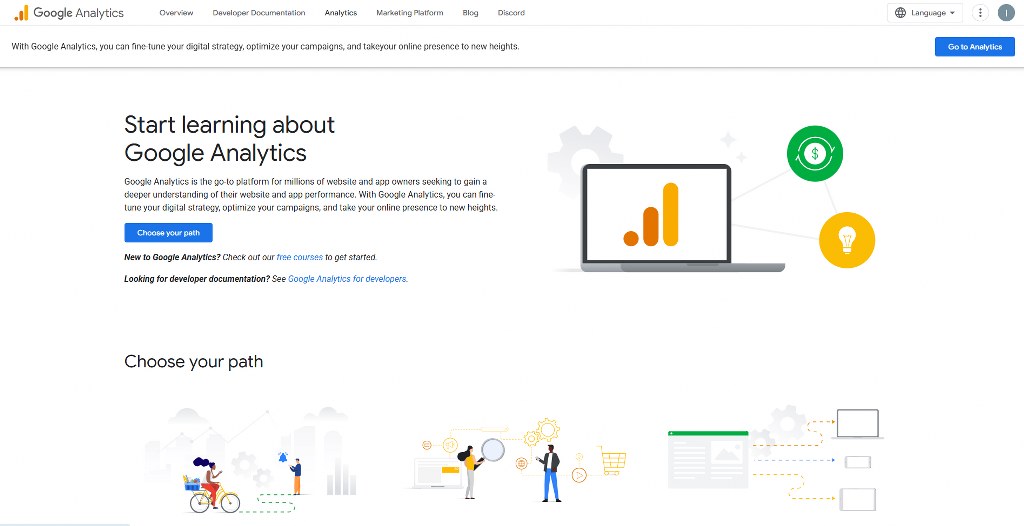Screen dimensions: 1024x526
Task: Open the three-dot more options menu
Action: tap(980, 12)
